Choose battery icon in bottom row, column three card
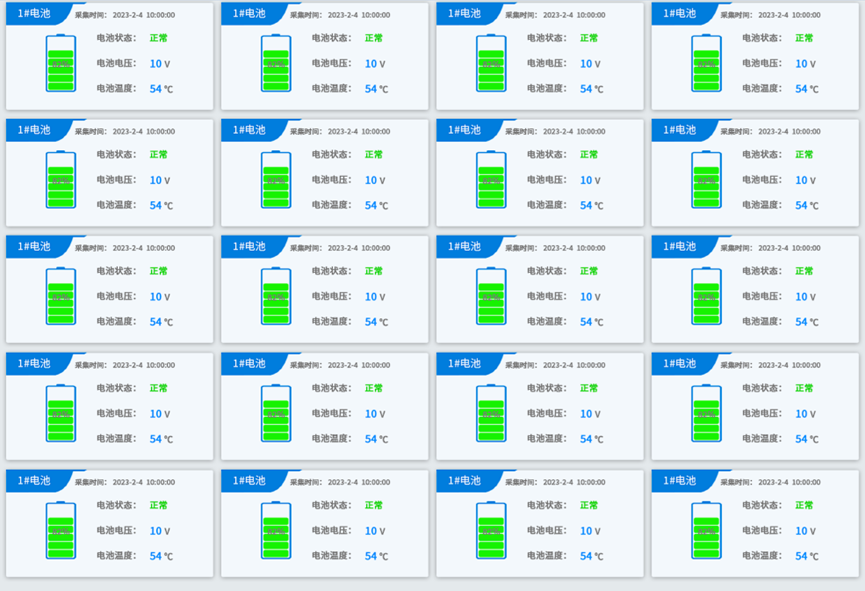865x591 pixels. click(x=491, y=530)
